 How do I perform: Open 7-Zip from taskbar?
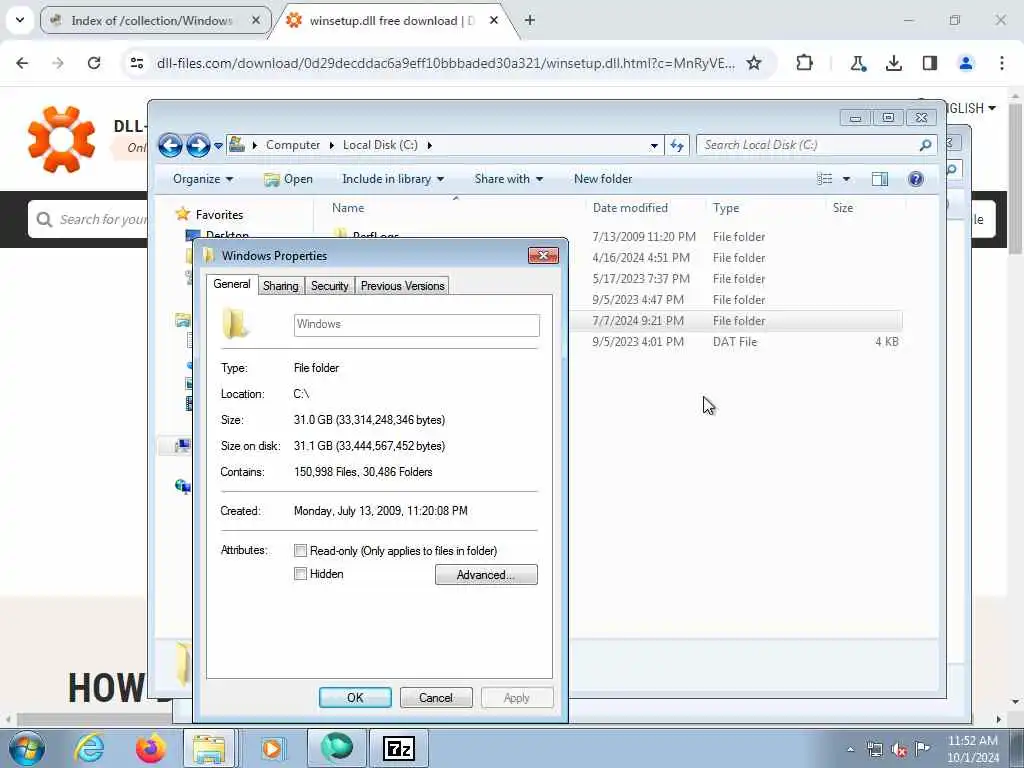(x=399, y=748)
